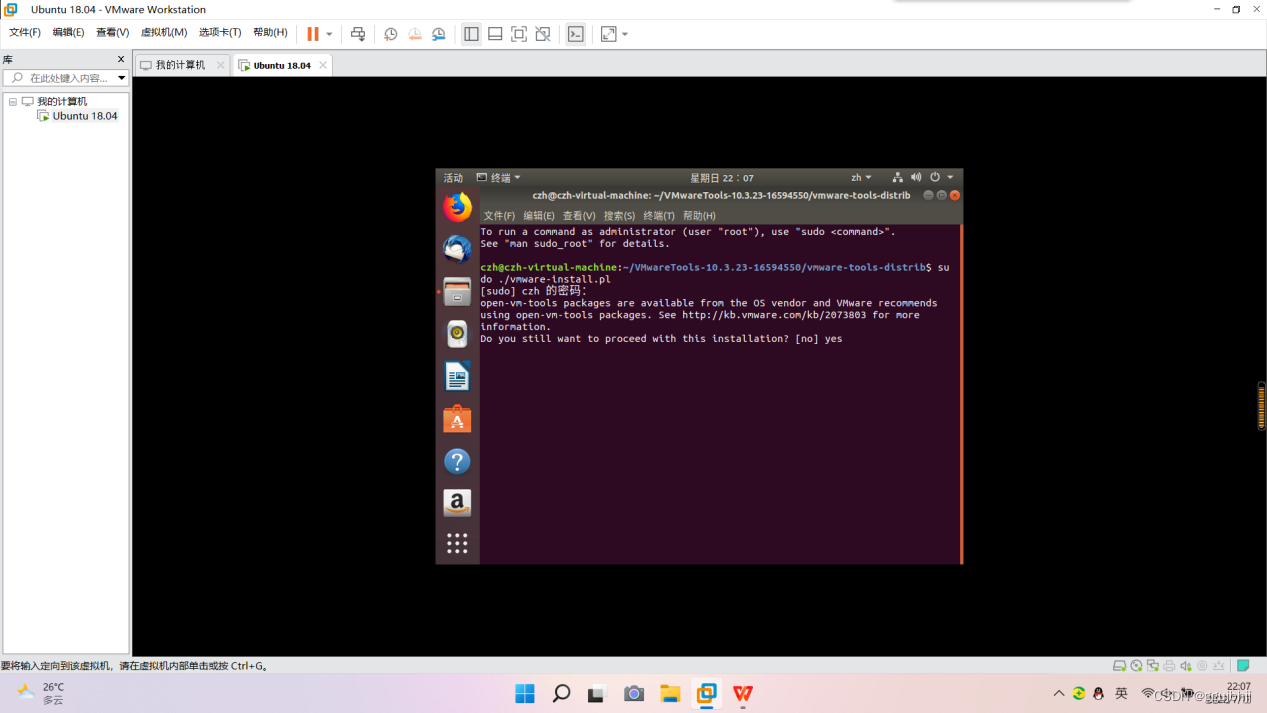Screen dimensions: 1267x713
Task: Open the terminal 帮助(H) menu
Action: [x=699, y=216]
